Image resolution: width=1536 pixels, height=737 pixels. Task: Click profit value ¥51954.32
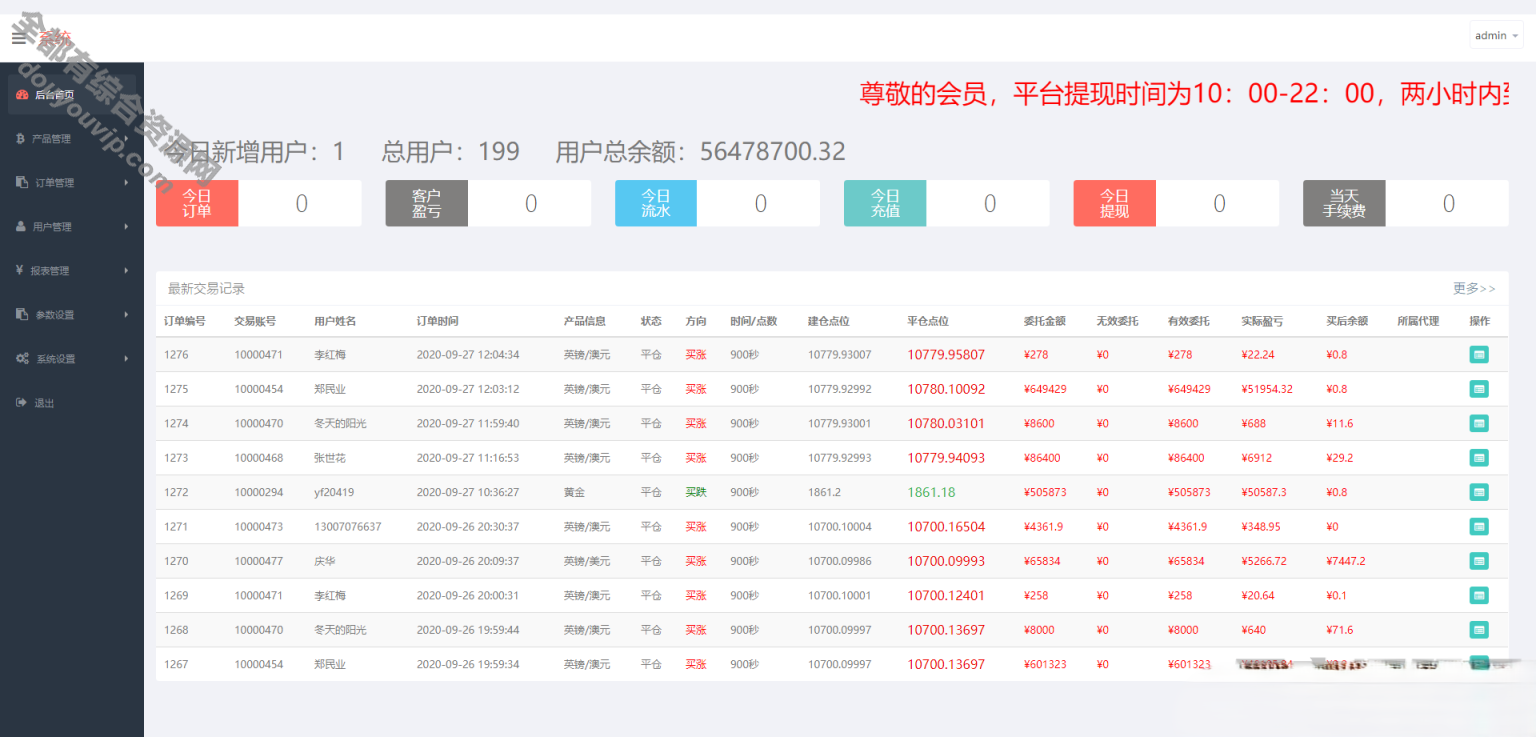(x=1267, y=389)
